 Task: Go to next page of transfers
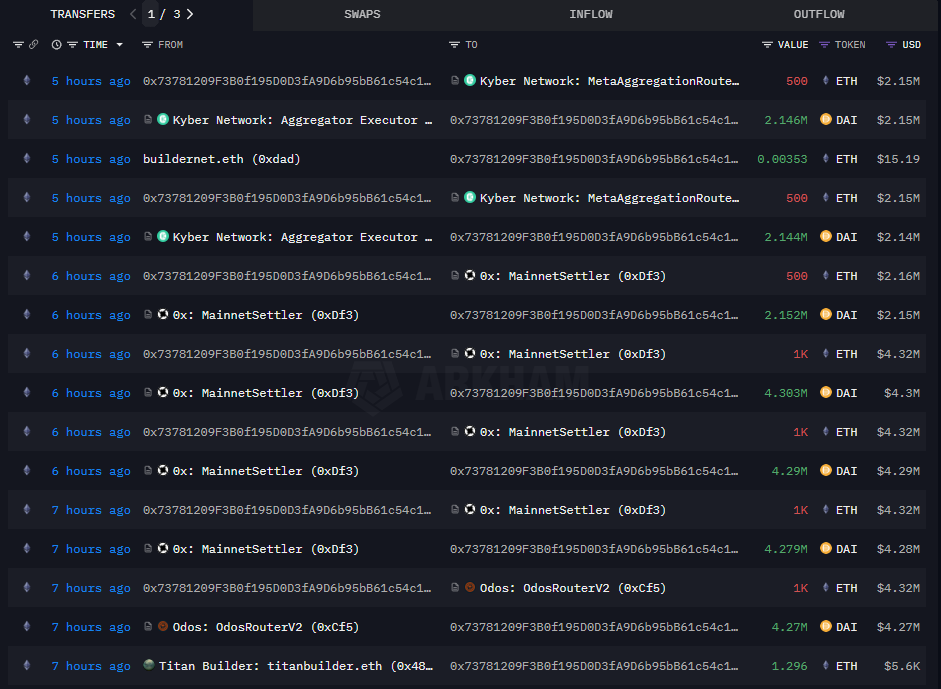point(190,14)
